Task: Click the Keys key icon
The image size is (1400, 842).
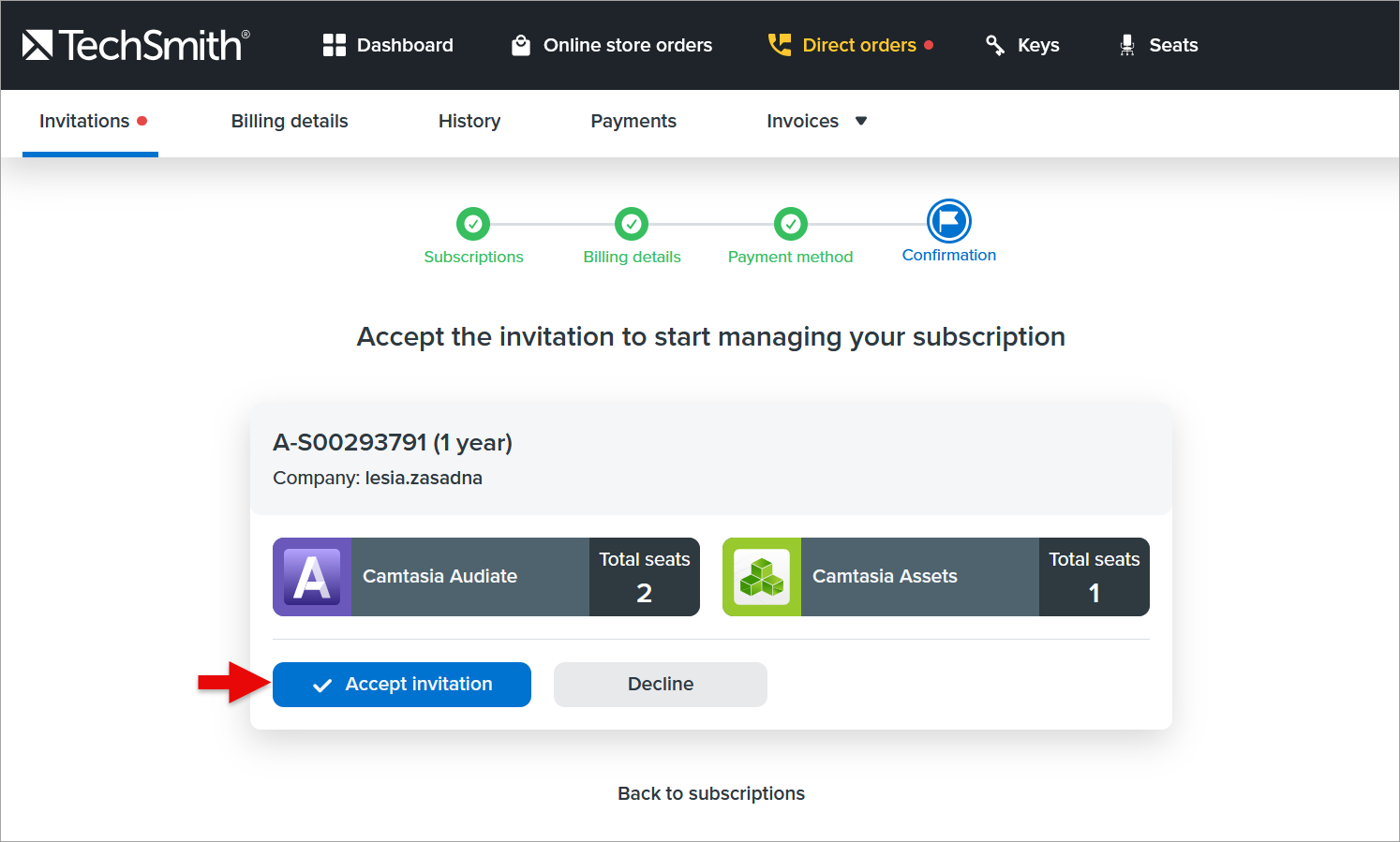Action: point(995,45)
